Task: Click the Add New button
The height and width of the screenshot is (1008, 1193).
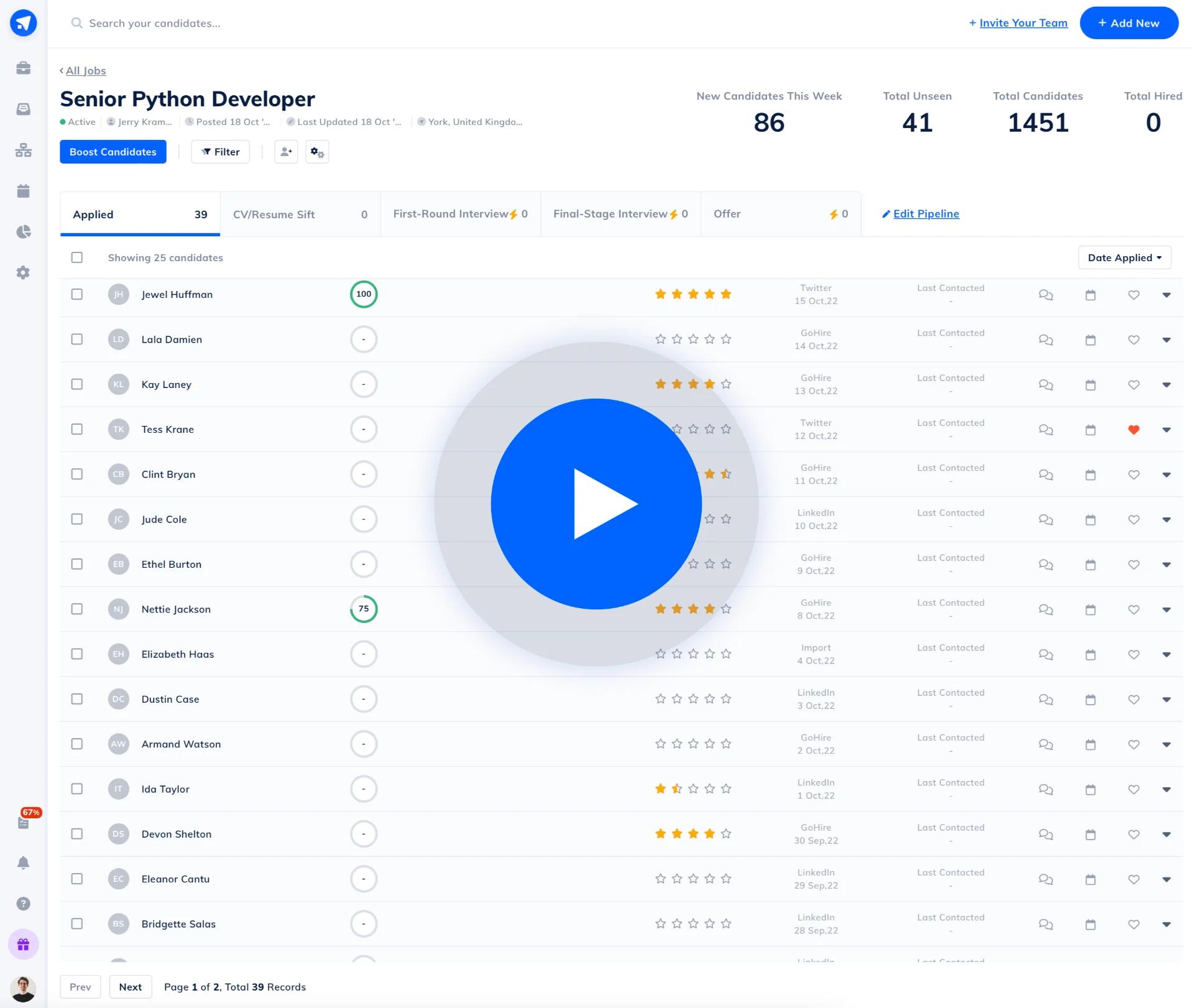Action: tap(1129, 23)
